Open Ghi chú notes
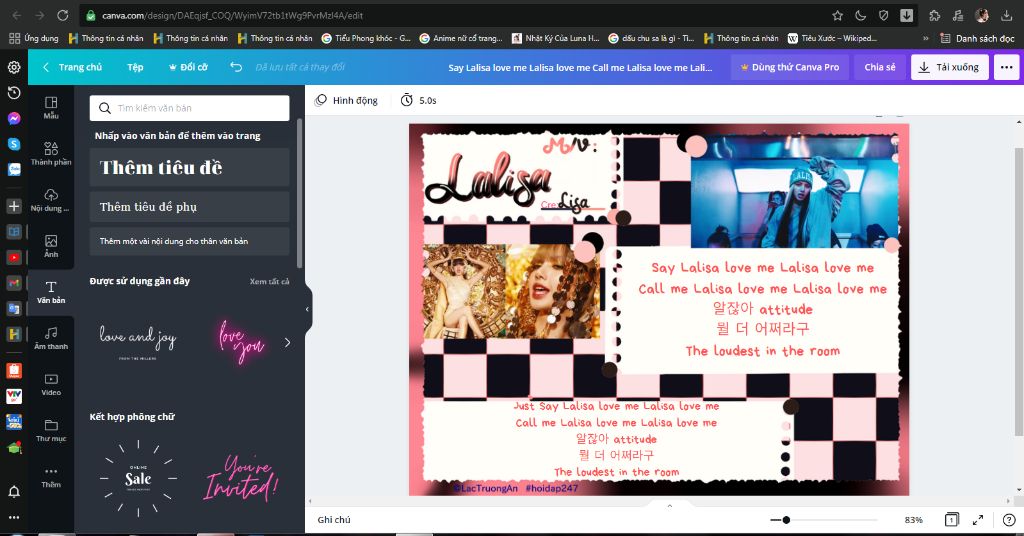Viewport: 1024px width, 536px height. [334, 520]
